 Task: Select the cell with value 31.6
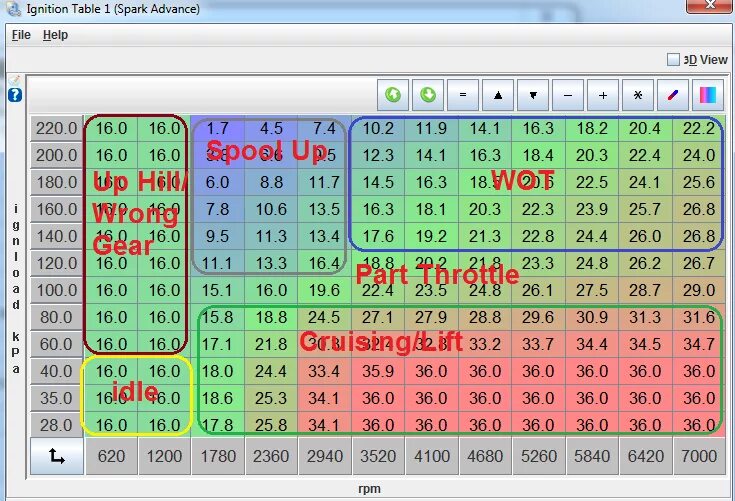tap(699, 317)
